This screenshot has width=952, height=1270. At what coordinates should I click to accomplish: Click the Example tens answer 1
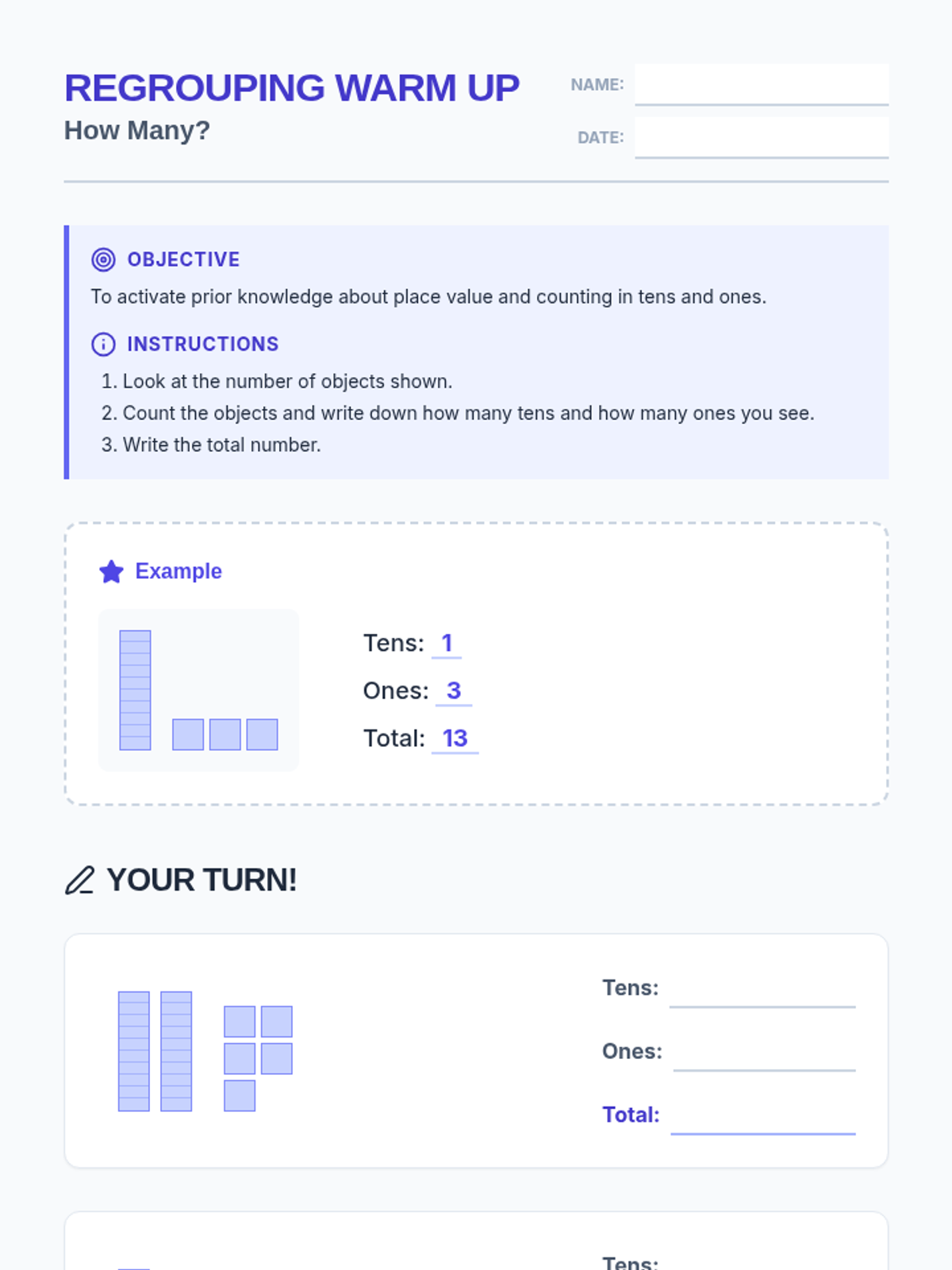click(447, 643)
